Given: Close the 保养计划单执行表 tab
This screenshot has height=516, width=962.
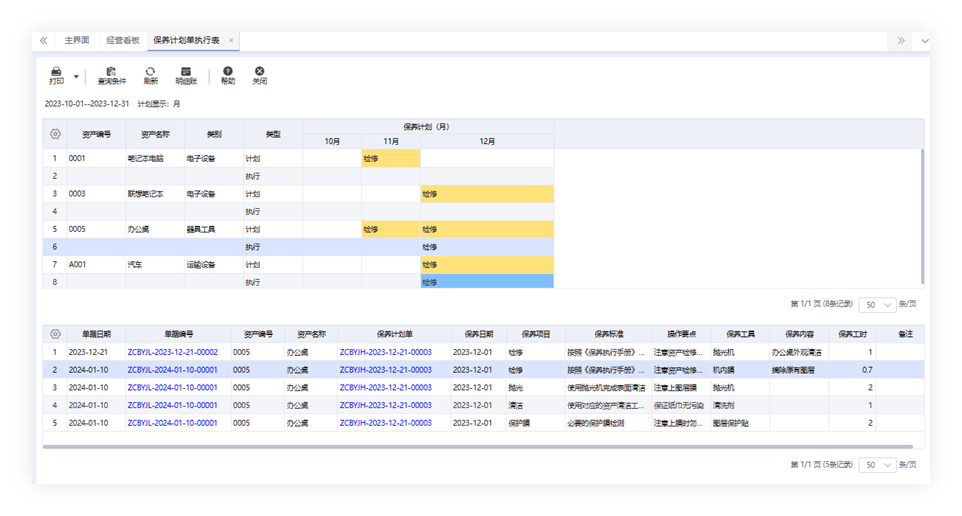Looking at the screenshot, I should pyautogui.click(x=232, y=41).
